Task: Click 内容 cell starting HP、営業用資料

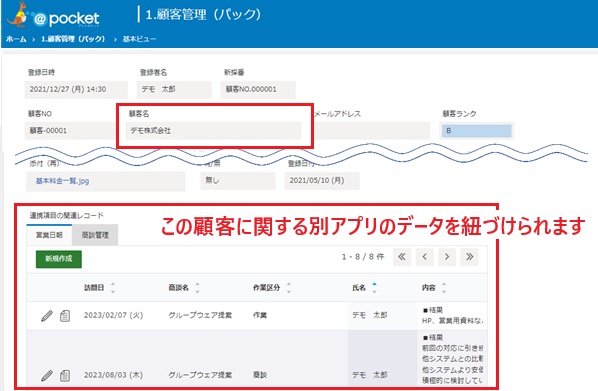Action: (x=452, y=315)
